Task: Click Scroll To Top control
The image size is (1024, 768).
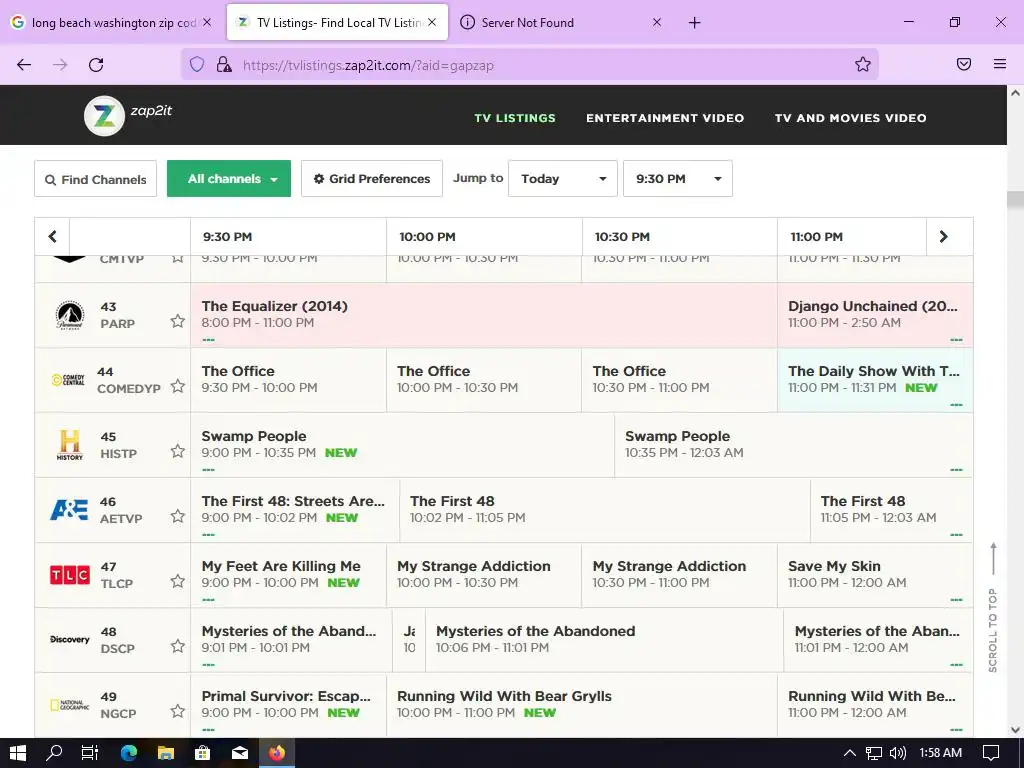Action: 993,607
